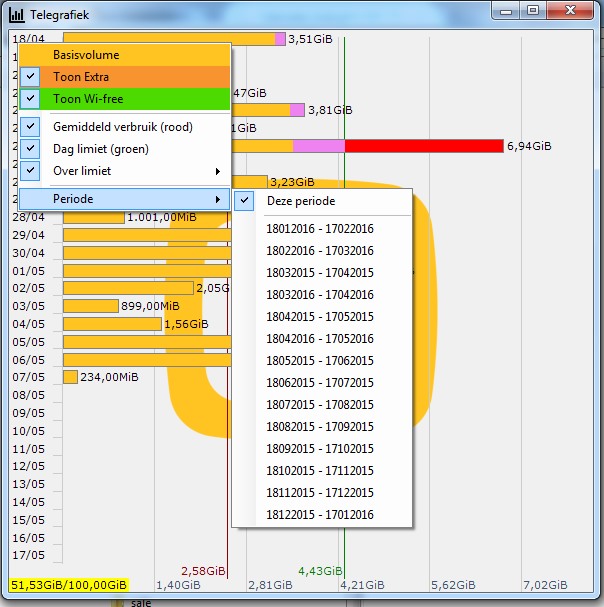Click the 02/05 usage bar
This screenshot has width=604, height=607.
pyautogui.click(x=128, y=288)
